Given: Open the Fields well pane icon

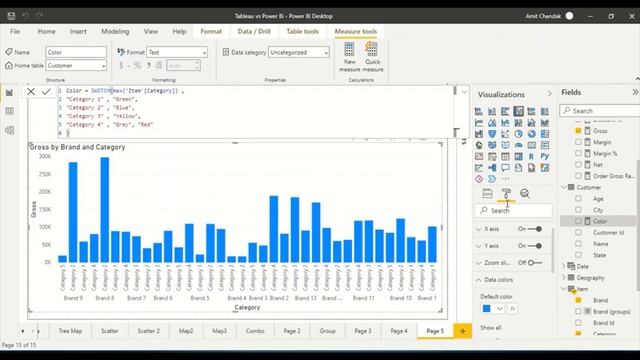Looking at the screenshot, I should tap(487, 193).
